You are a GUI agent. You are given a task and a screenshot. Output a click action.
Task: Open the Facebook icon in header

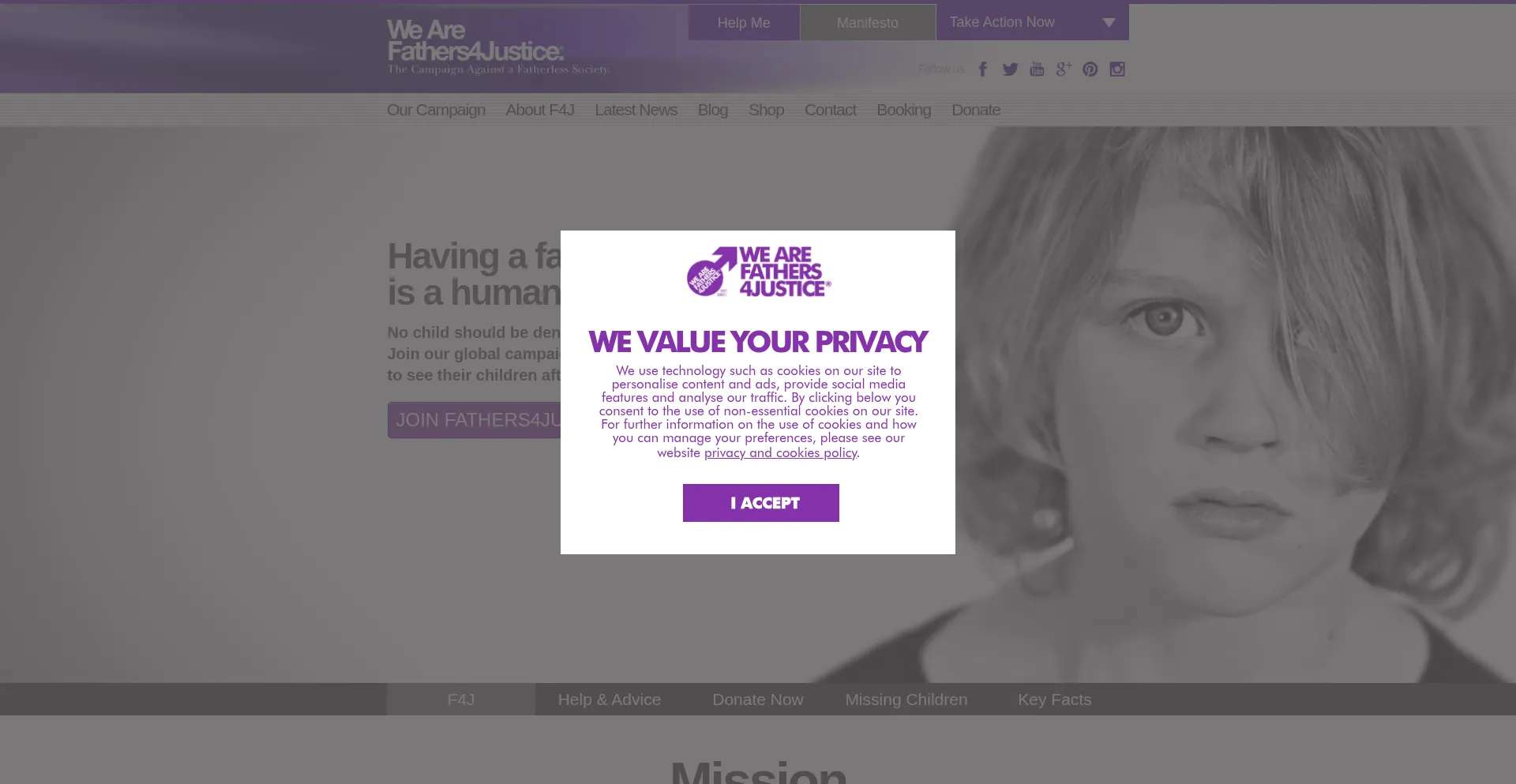pos(983,69)
